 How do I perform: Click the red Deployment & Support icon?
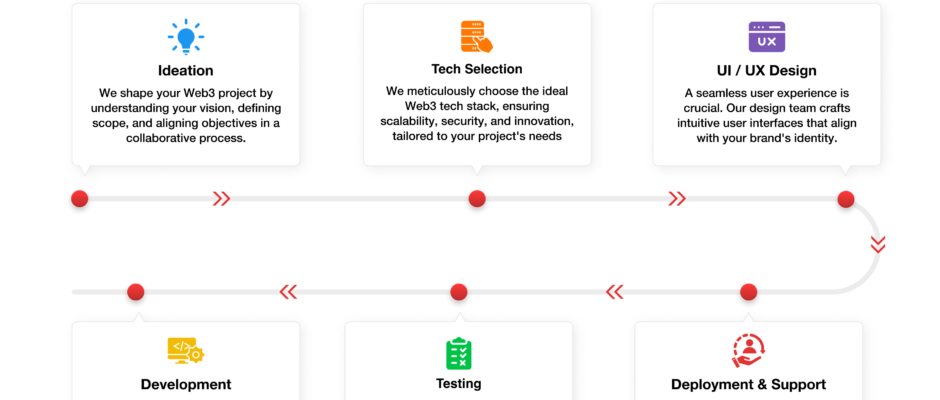coord(749,351)
